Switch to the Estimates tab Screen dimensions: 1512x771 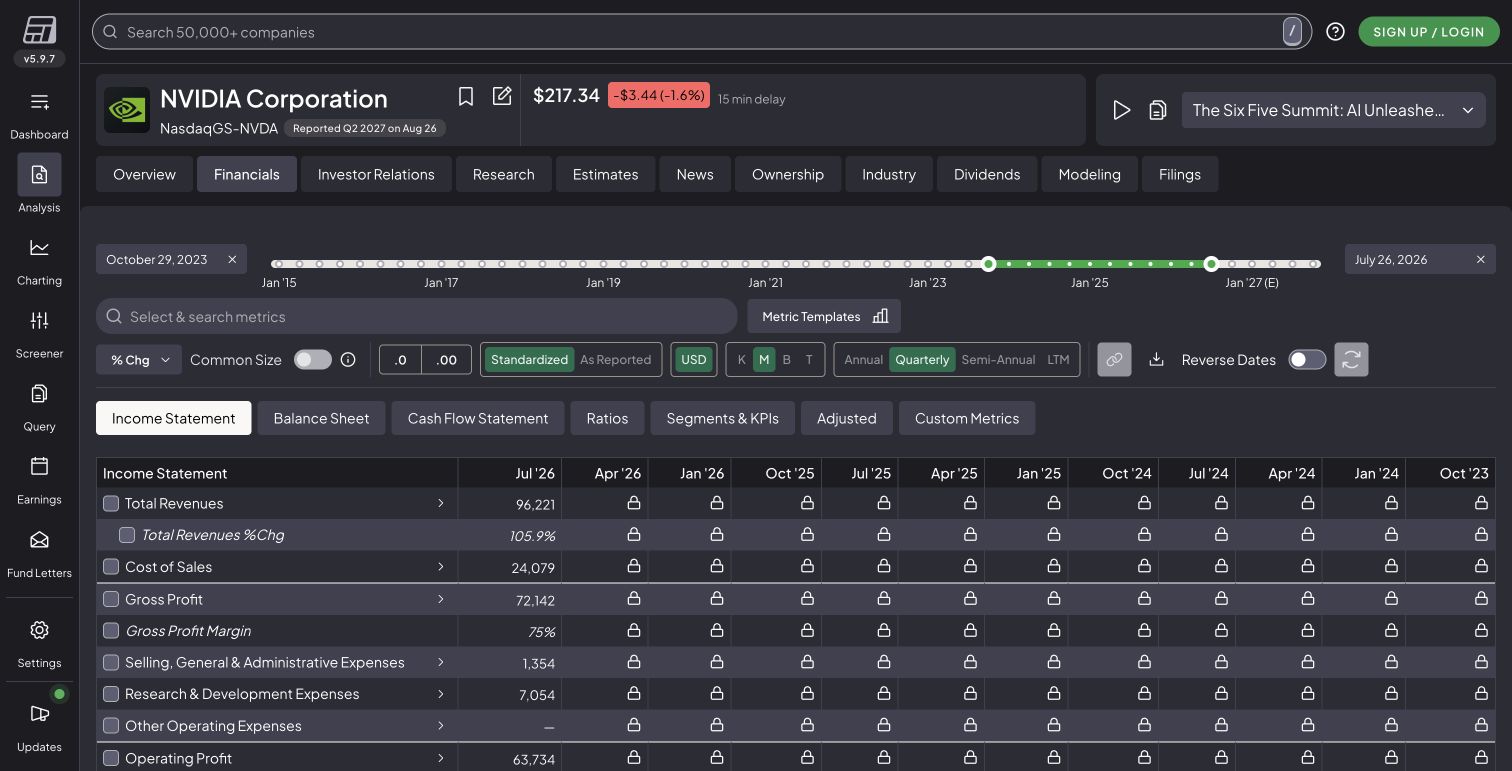pos(605,174)
